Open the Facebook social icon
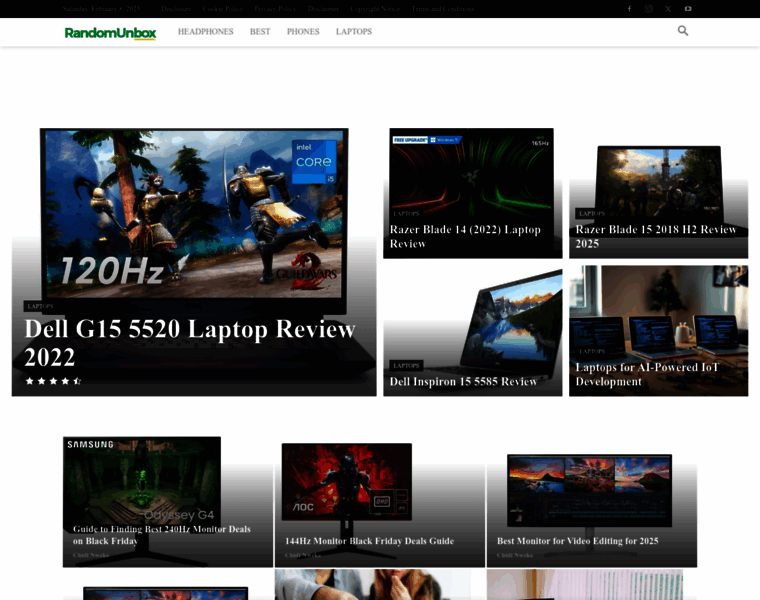 [629, 9]
